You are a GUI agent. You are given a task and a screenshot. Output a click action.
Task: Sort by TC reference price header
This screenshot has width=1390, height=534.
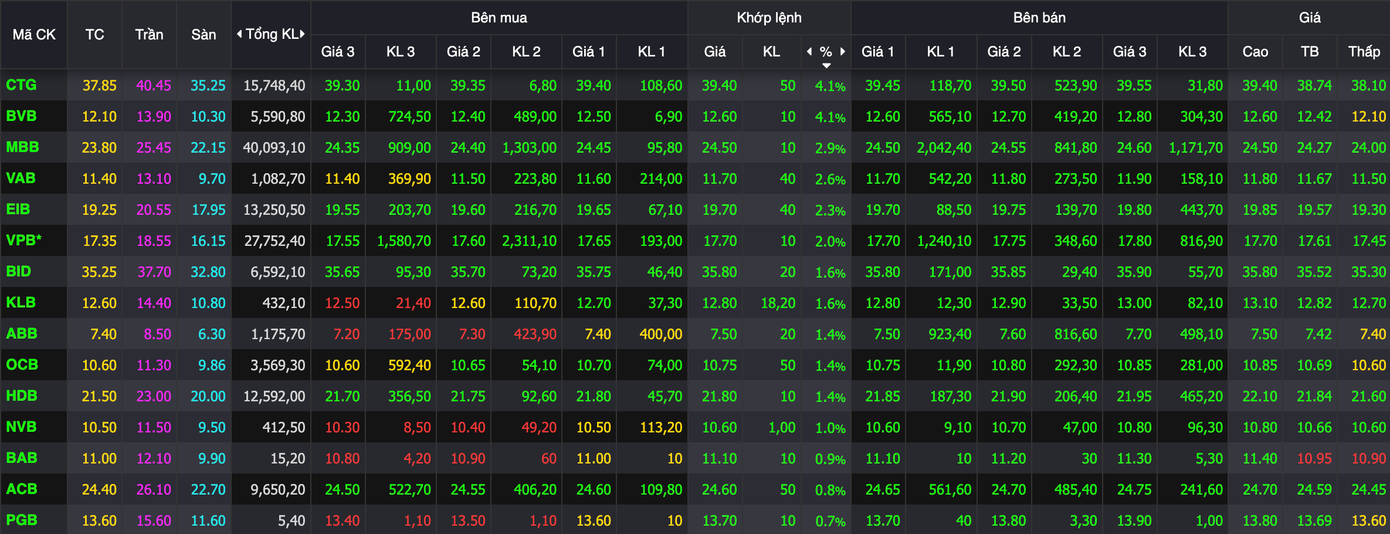(x=95, y=34)
